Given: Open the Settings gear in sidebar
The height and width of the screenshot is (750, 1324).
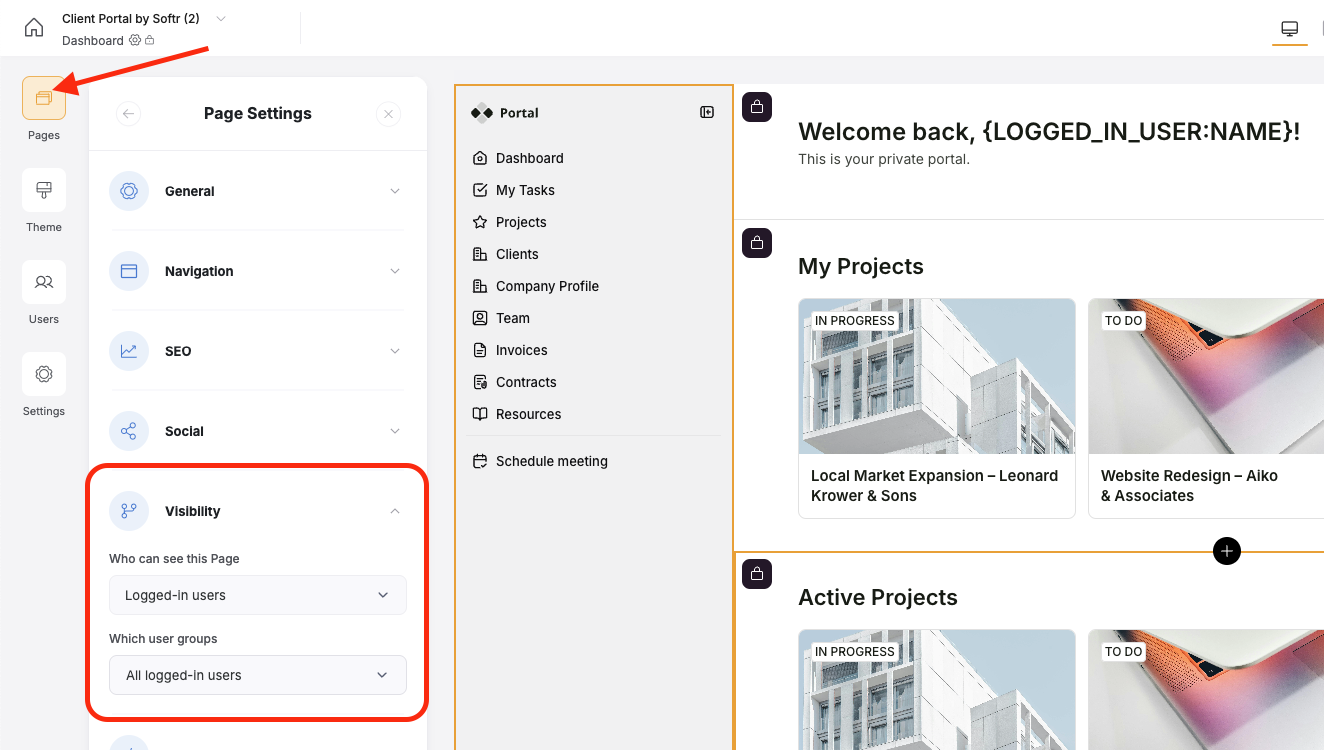Looking at the screenshot, I should click(44, 374).
